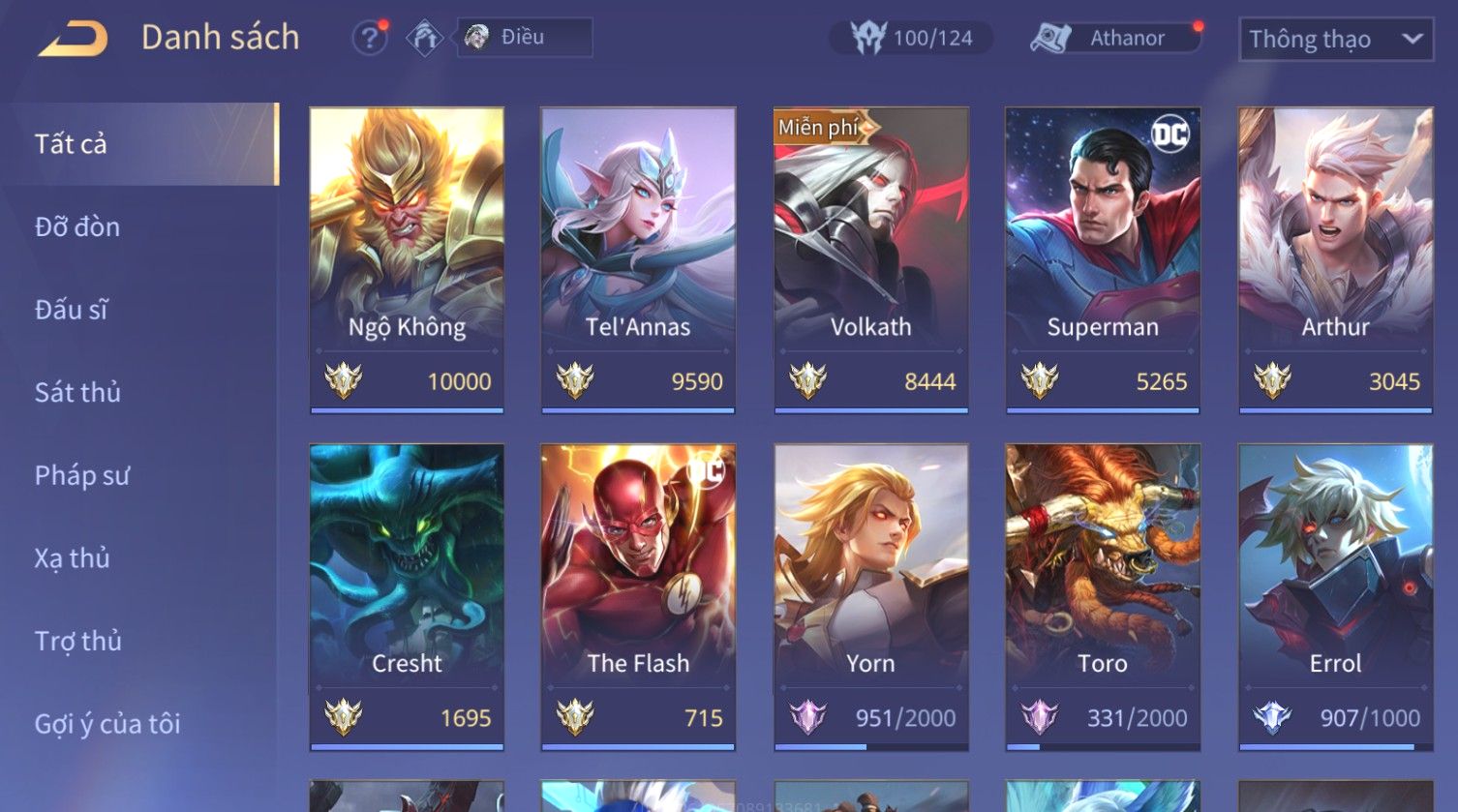Tap the DC logo on Superman card
The width and height of the screenshot is (1458, 812).
[1169, 135]
